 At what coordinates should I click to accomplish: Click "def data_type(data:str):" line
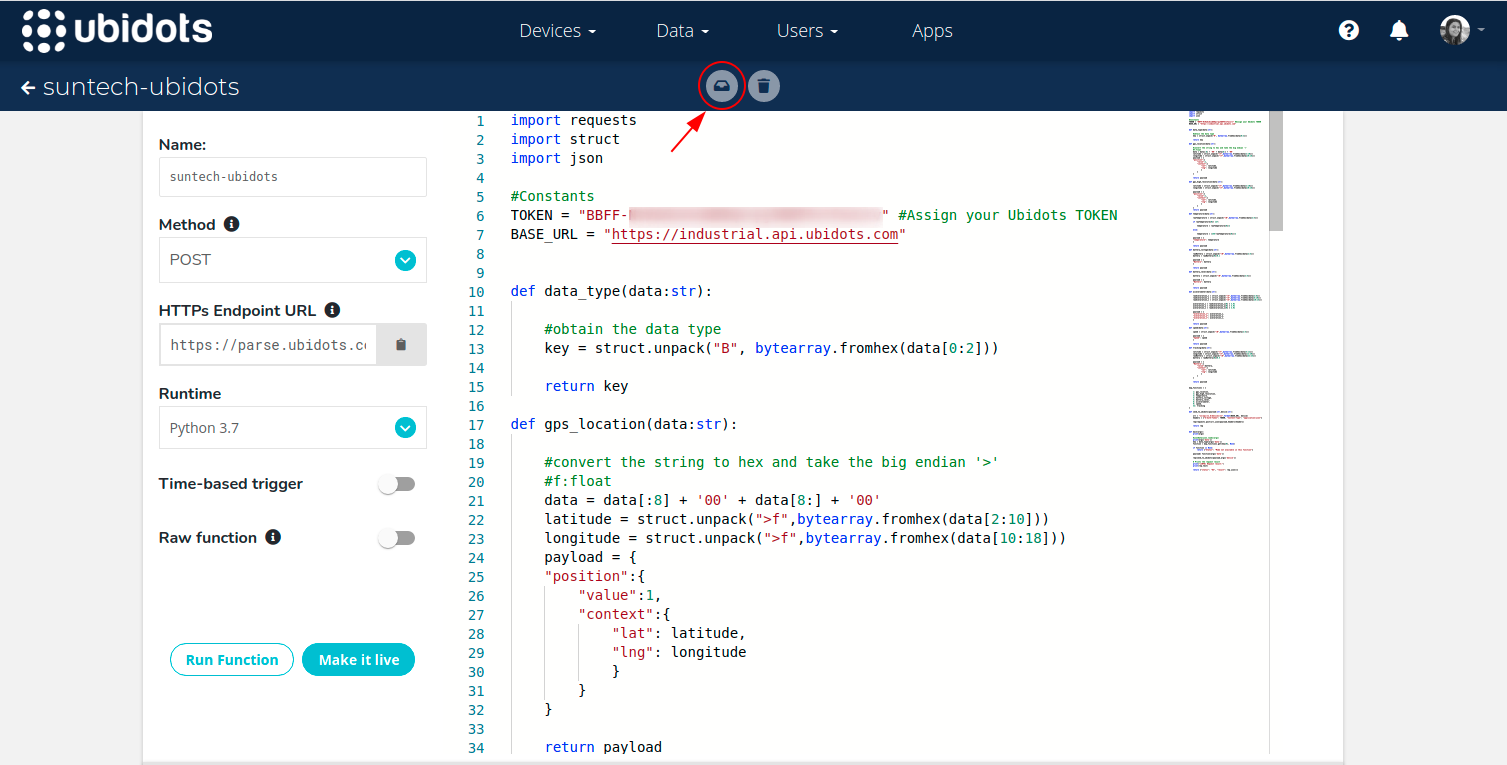coord(612,292)
